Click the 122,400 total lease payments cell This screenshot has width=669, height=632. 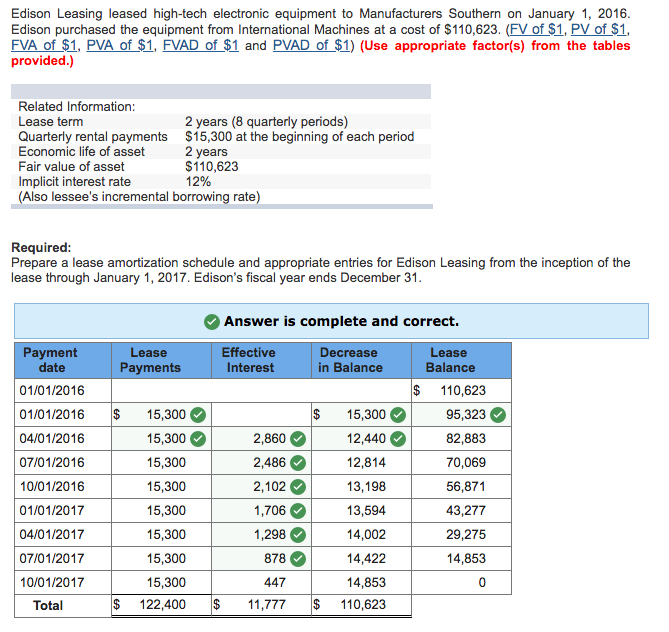pyautogui.click(x=162, y=605)
